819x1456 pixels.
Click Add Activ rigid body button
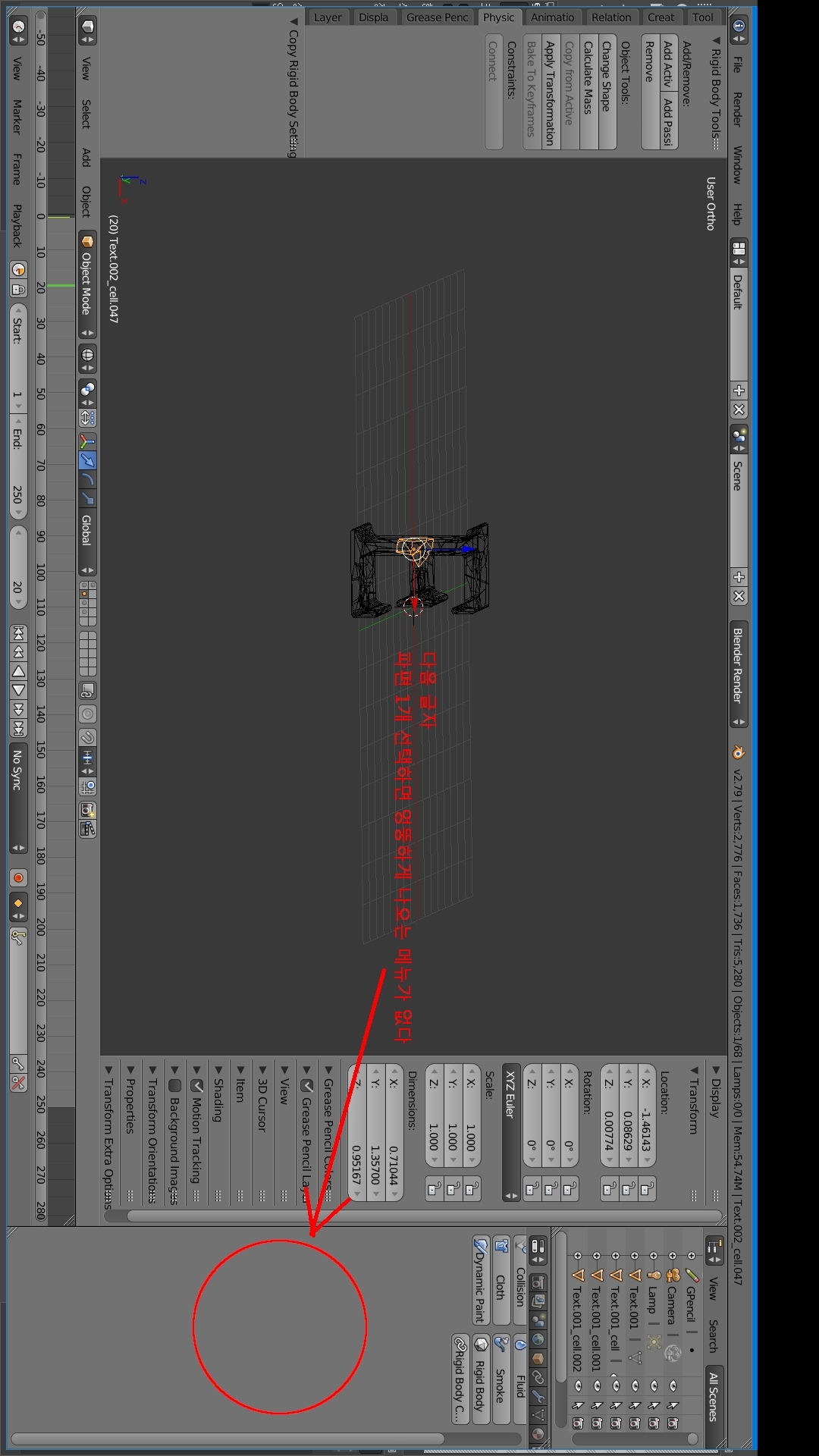[x=668, y=62]
